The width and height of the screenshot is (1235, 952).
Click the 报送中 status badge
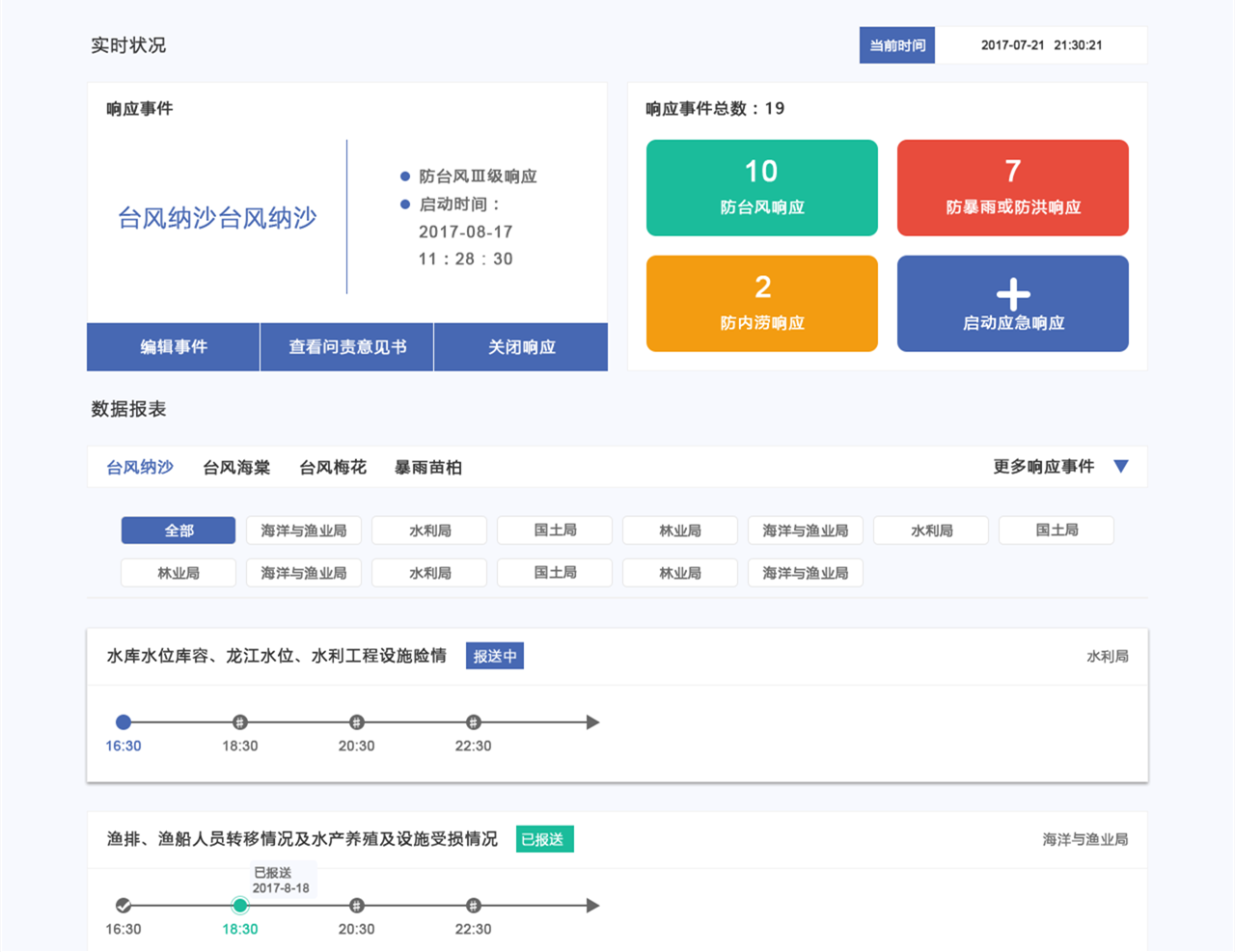[495, 656]
